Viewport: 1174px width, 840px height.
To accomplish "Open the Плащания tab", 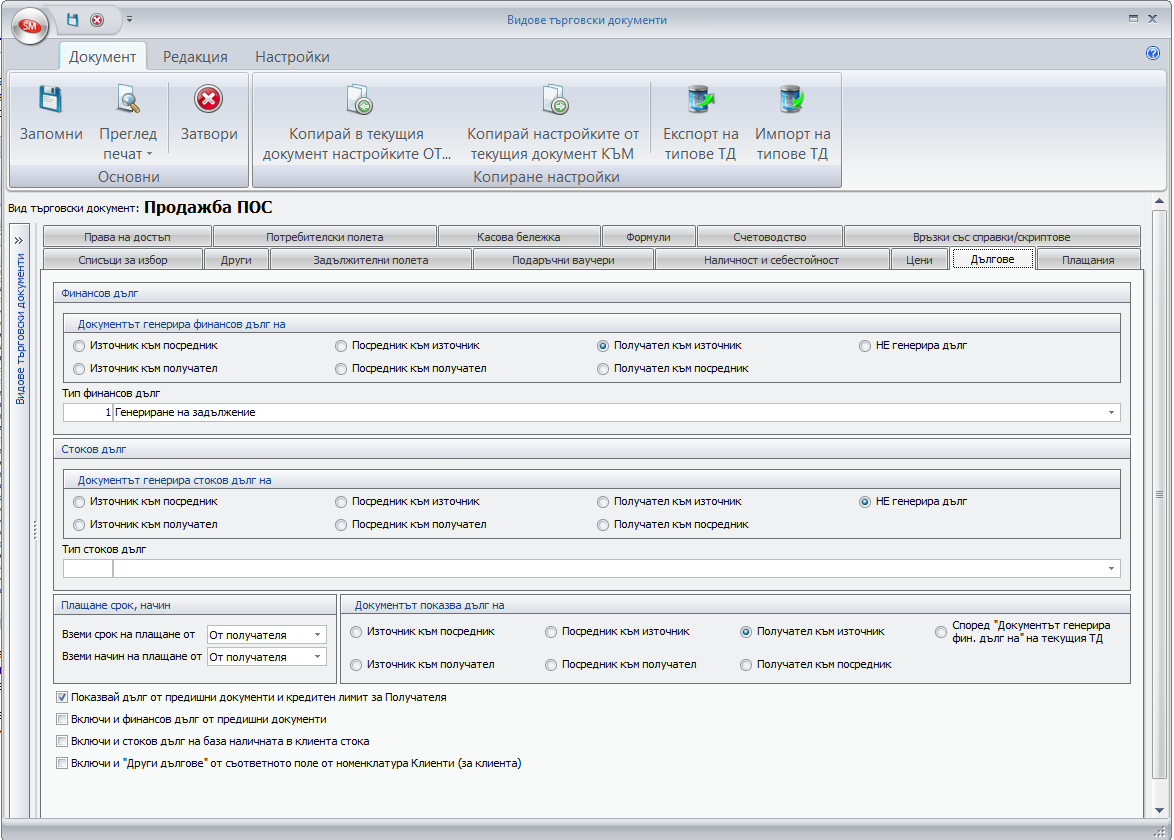I will pos(1089,260).
